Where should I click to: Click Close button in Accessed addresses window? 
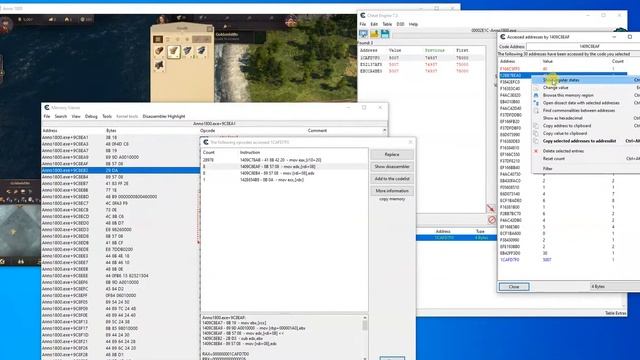tap(513, 287)
